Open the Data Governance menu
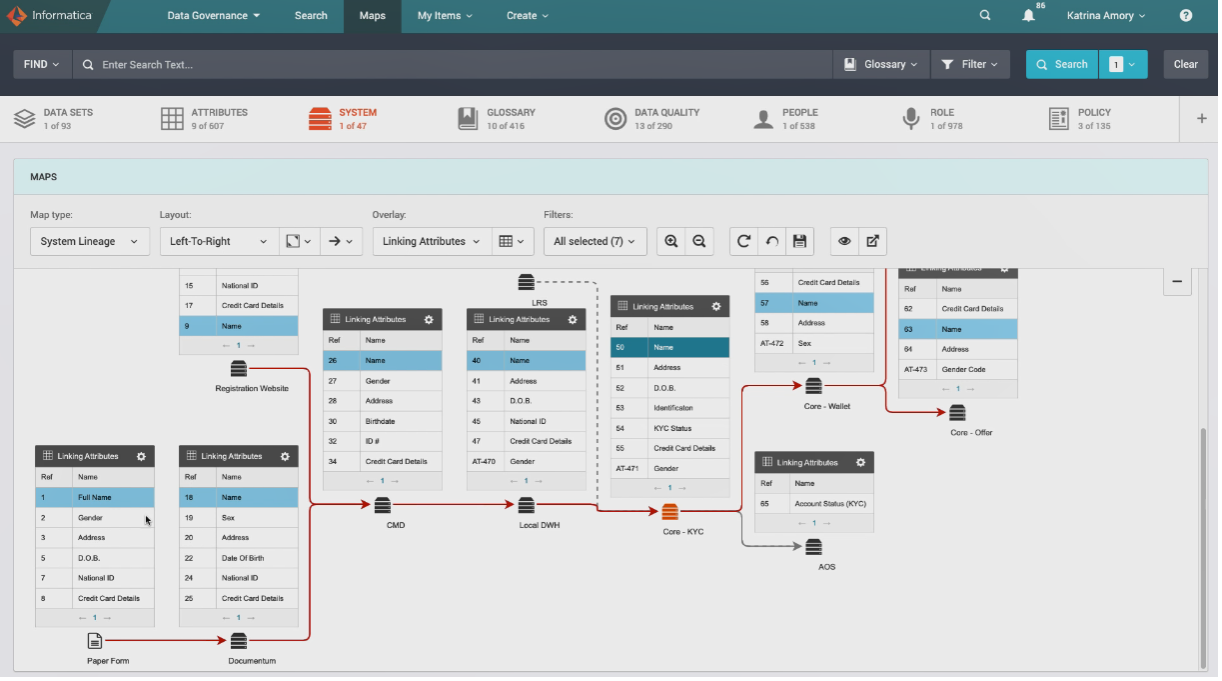Viewport: 1222px width, 681px height. (213, 16)
